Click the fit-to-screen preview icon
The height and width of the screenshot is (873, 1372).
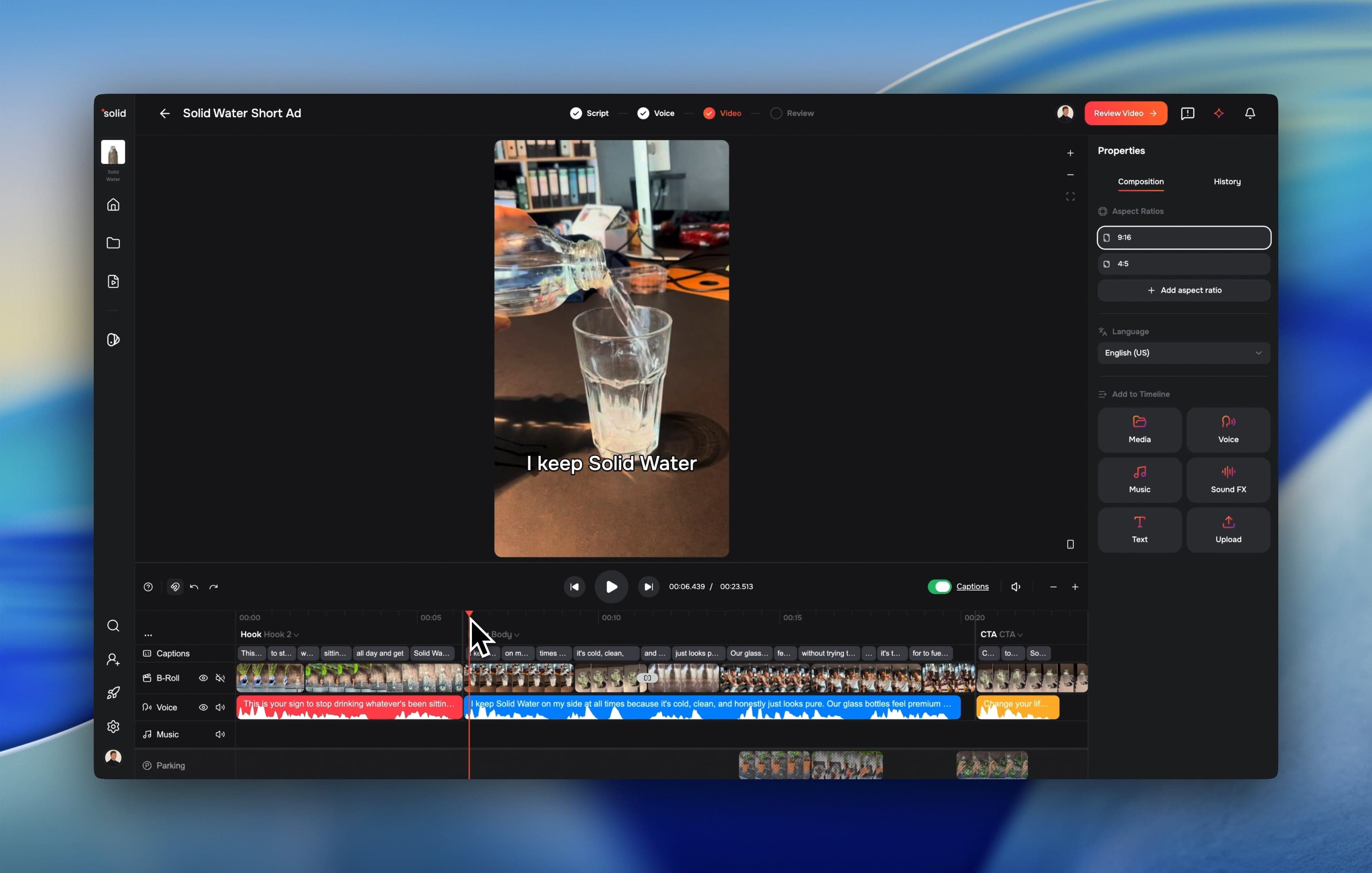1070,196
